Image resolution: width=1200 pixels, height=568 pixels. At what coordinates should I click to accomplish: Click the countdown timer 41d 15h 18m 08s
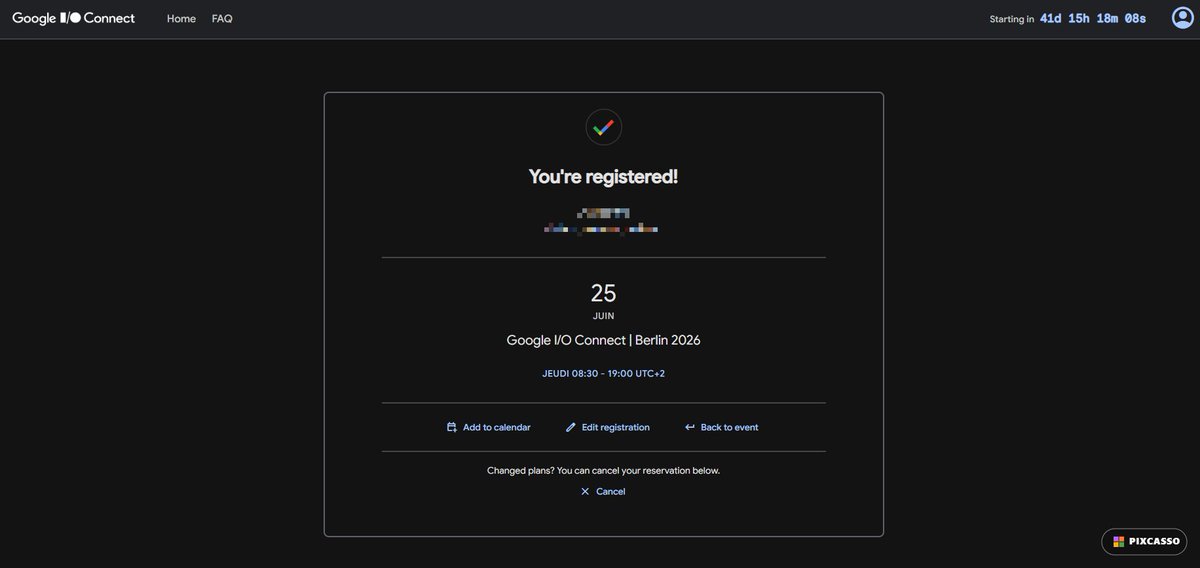pos(1093,18)
